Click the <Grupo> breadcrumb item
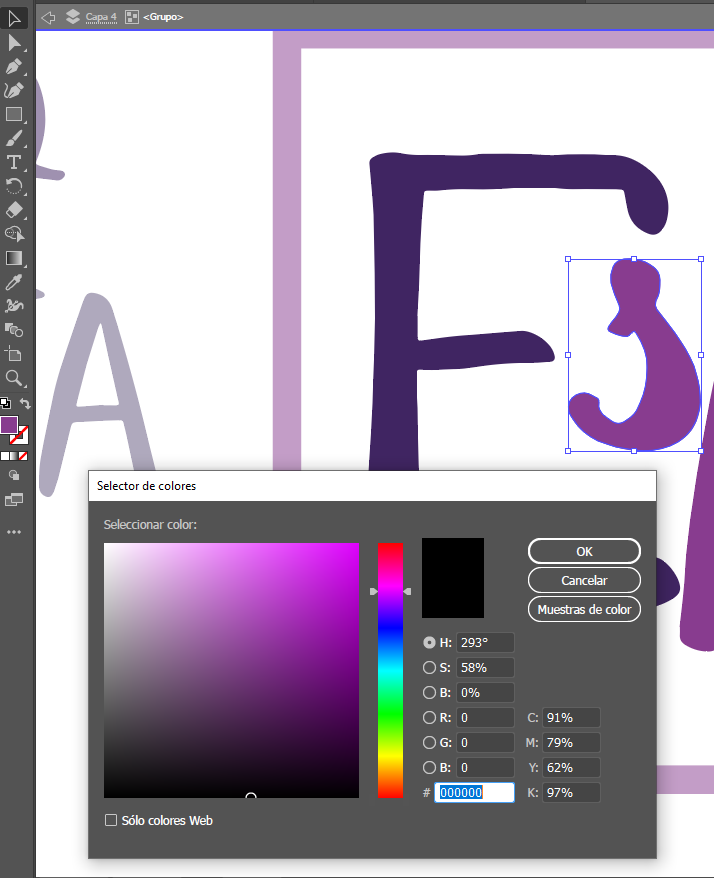This screenshot has width=714, height=878. [162, 17]
